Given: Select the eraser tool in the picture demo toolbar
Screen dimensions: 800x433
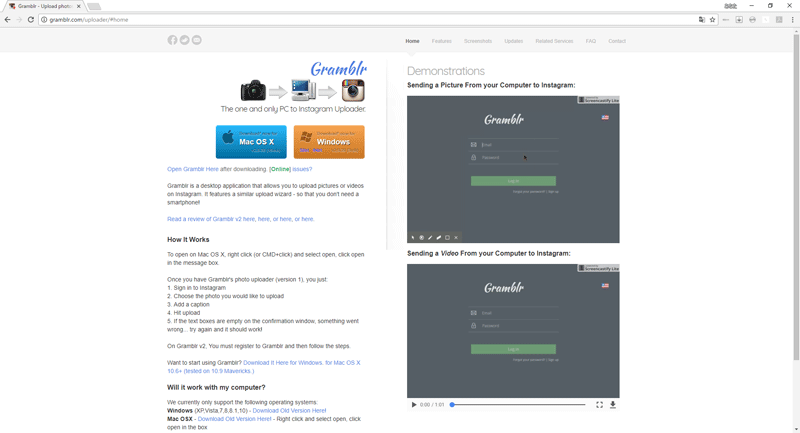Looking at the screenshot, I should click(439, 237).
